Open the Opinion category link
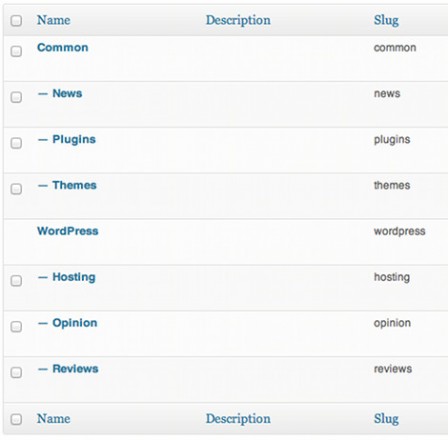The image size is (448, 440). point(75,323)
